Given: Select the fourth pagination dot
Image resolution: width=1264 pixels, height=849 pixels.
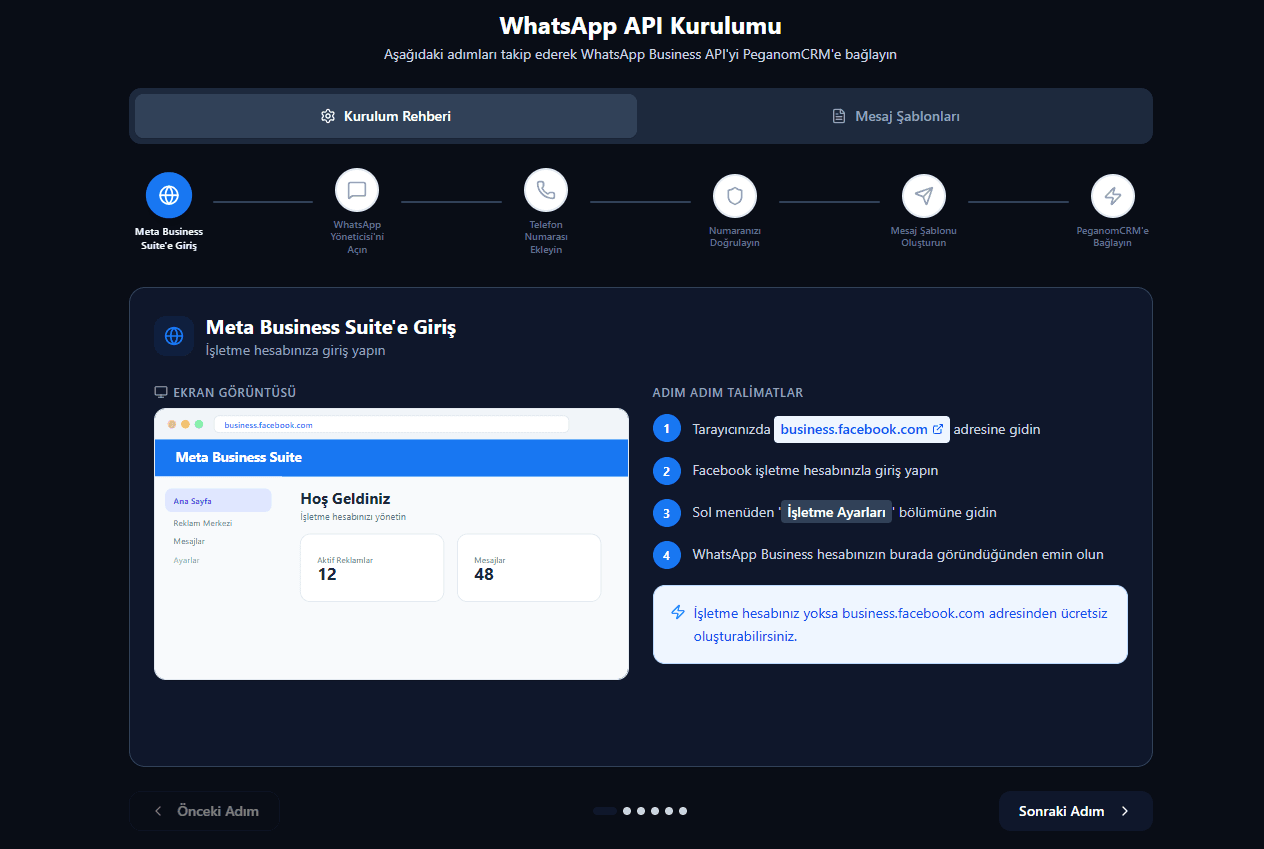Looking at the screenshot, I should coord(655,811).
